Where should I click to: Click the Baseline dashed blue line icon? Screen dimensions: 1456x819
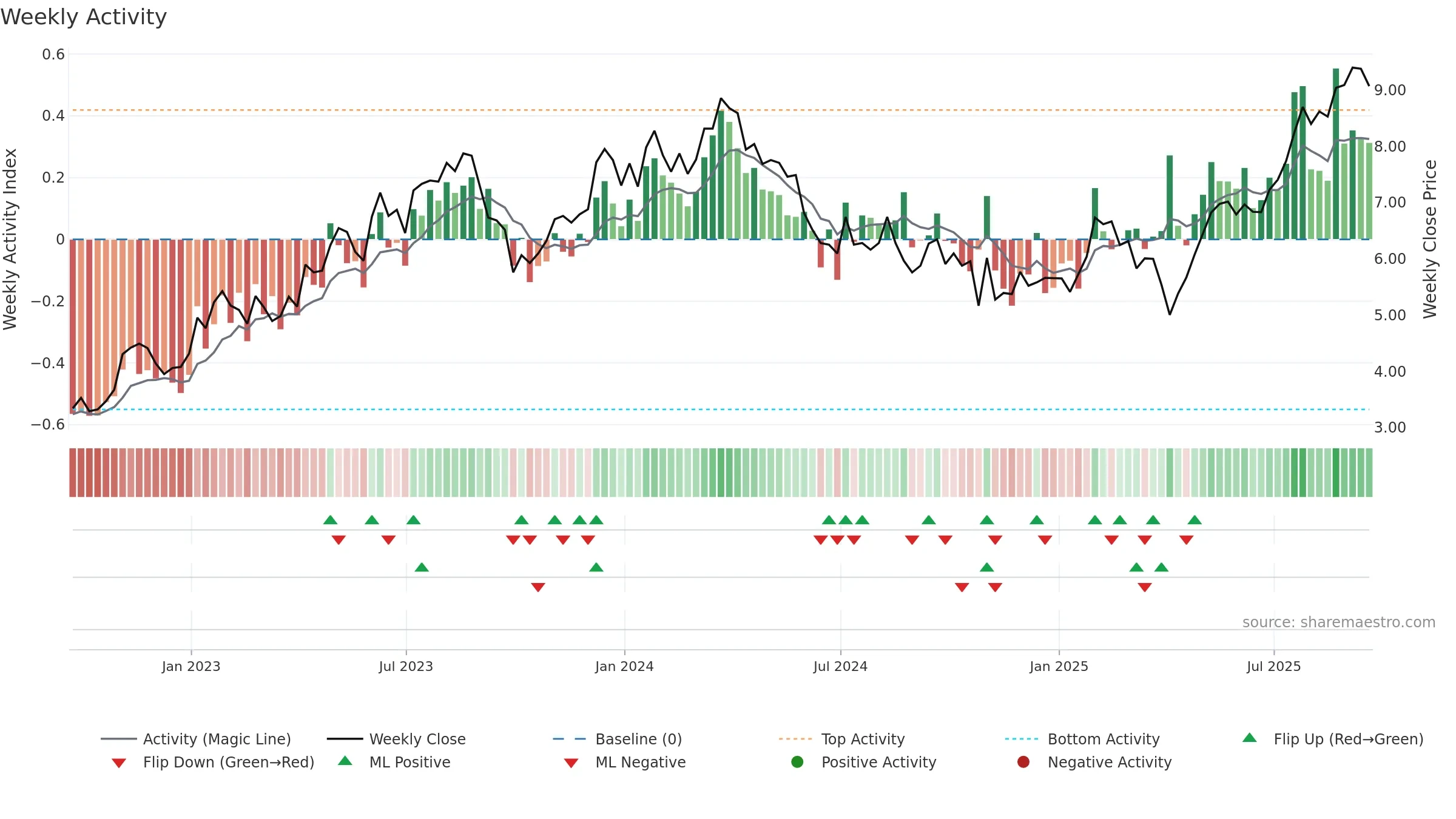pyautogui.click(x=569, y=739)
